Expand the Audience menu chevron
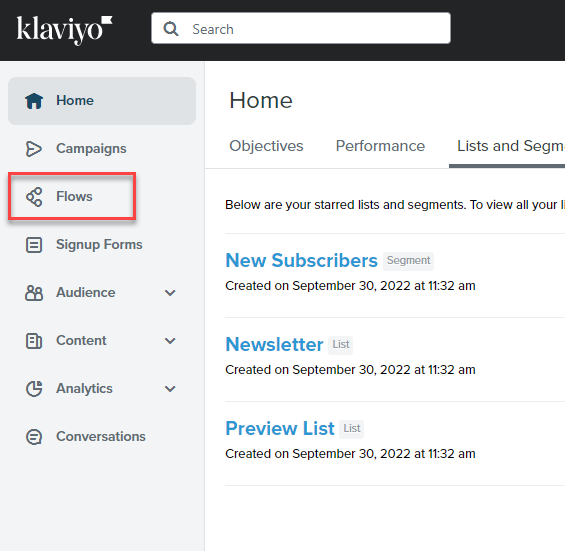 click(170, 293)
